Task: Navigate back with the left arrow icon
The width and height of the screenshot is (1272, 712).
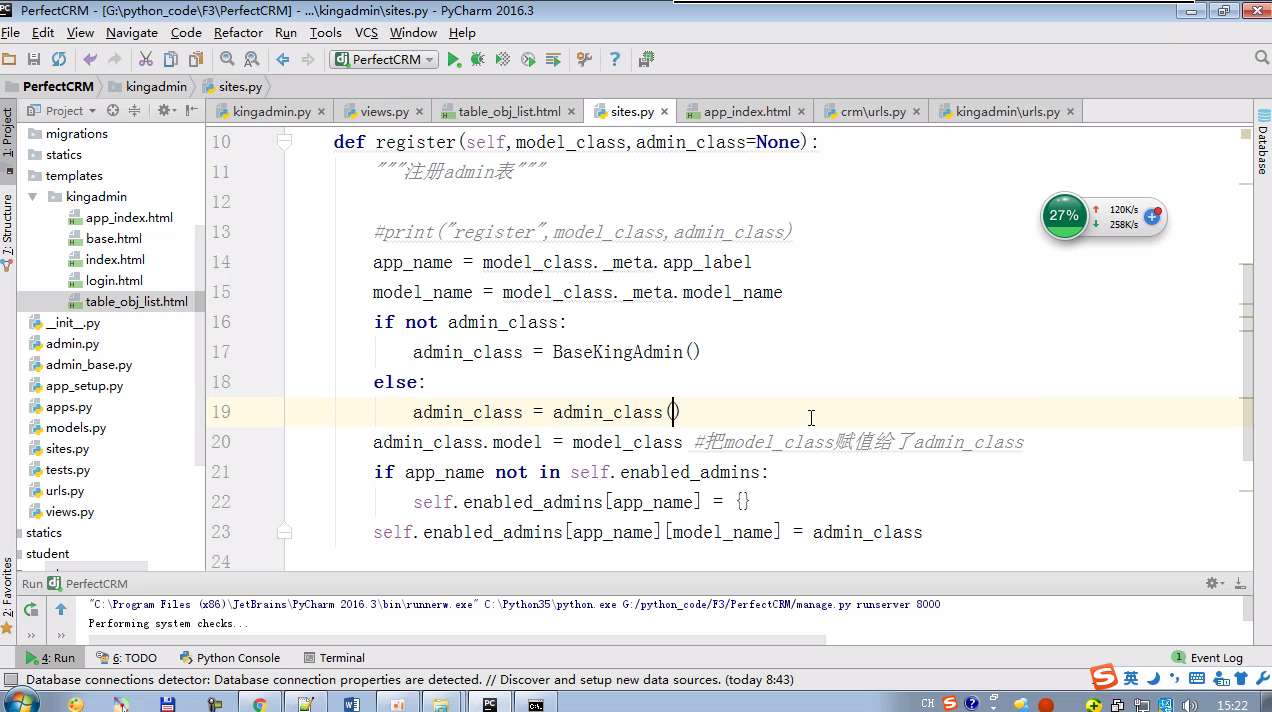Action: (x=283, y=60)
